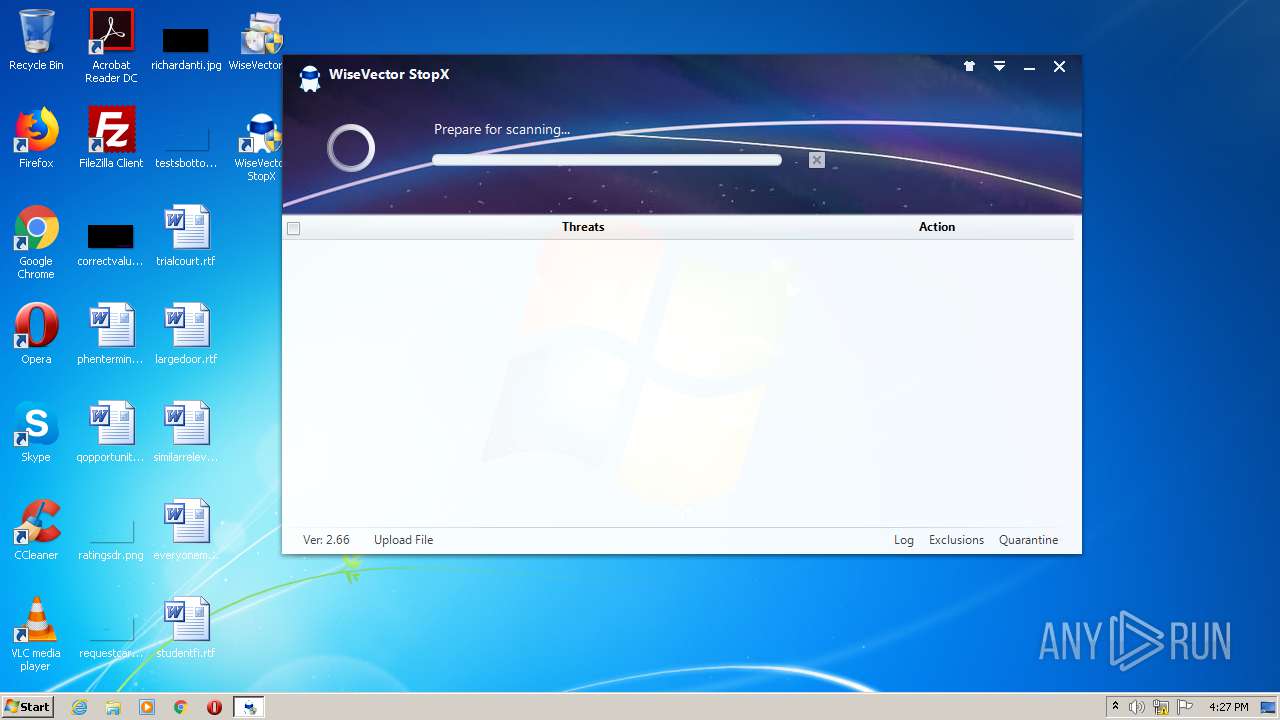The height and width of the screenshot is (720, 1280).
Task: Click the Action column header
Action: coord(937,227)
